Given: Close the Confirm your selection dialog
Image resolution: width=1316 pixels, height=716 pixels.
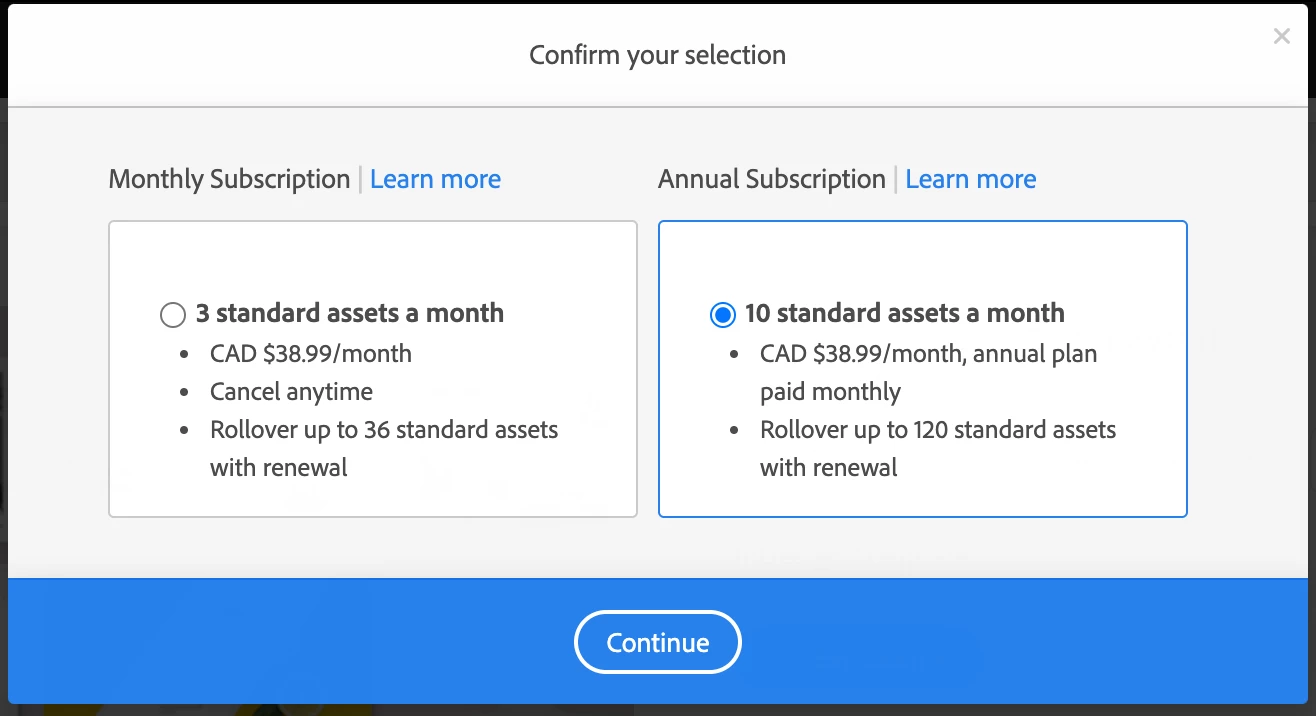Looking at the screenshot, I should point(1281,37).
